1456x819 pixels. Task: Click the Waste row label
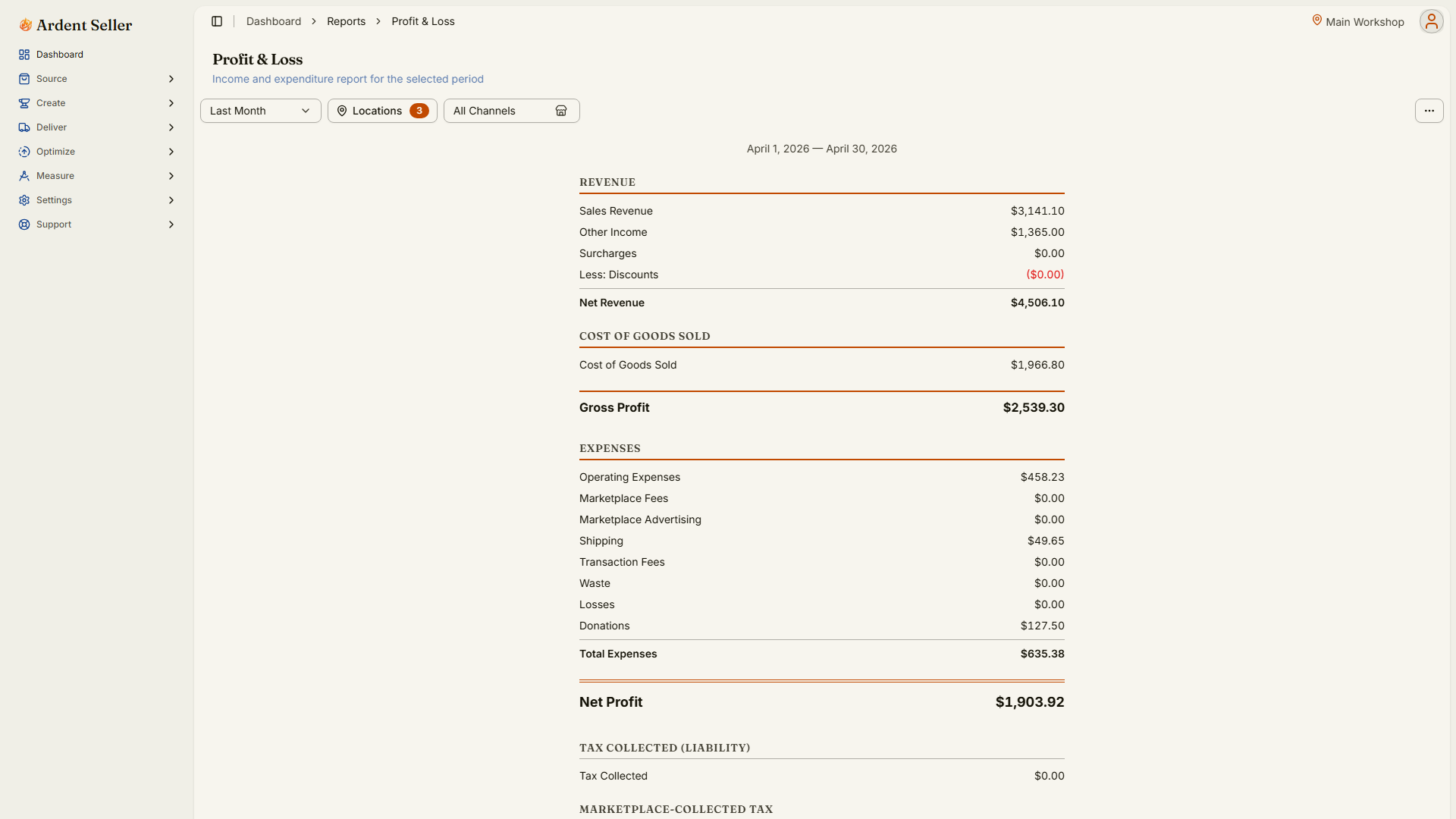tap(595, 583)
